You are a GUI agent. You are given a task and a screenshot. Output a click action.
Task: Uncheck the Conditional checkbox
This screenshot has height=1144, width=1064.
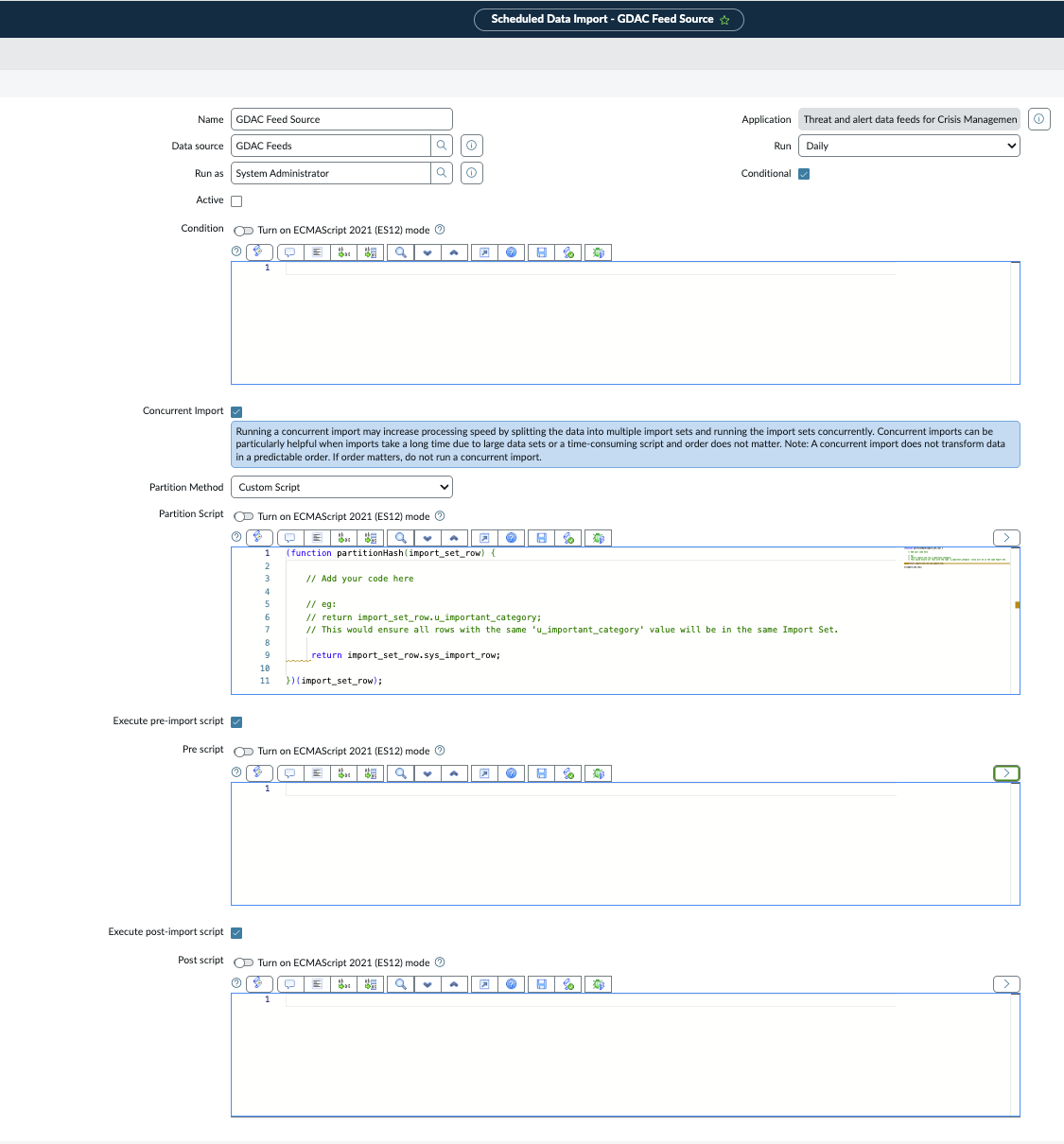click(804, 174)
